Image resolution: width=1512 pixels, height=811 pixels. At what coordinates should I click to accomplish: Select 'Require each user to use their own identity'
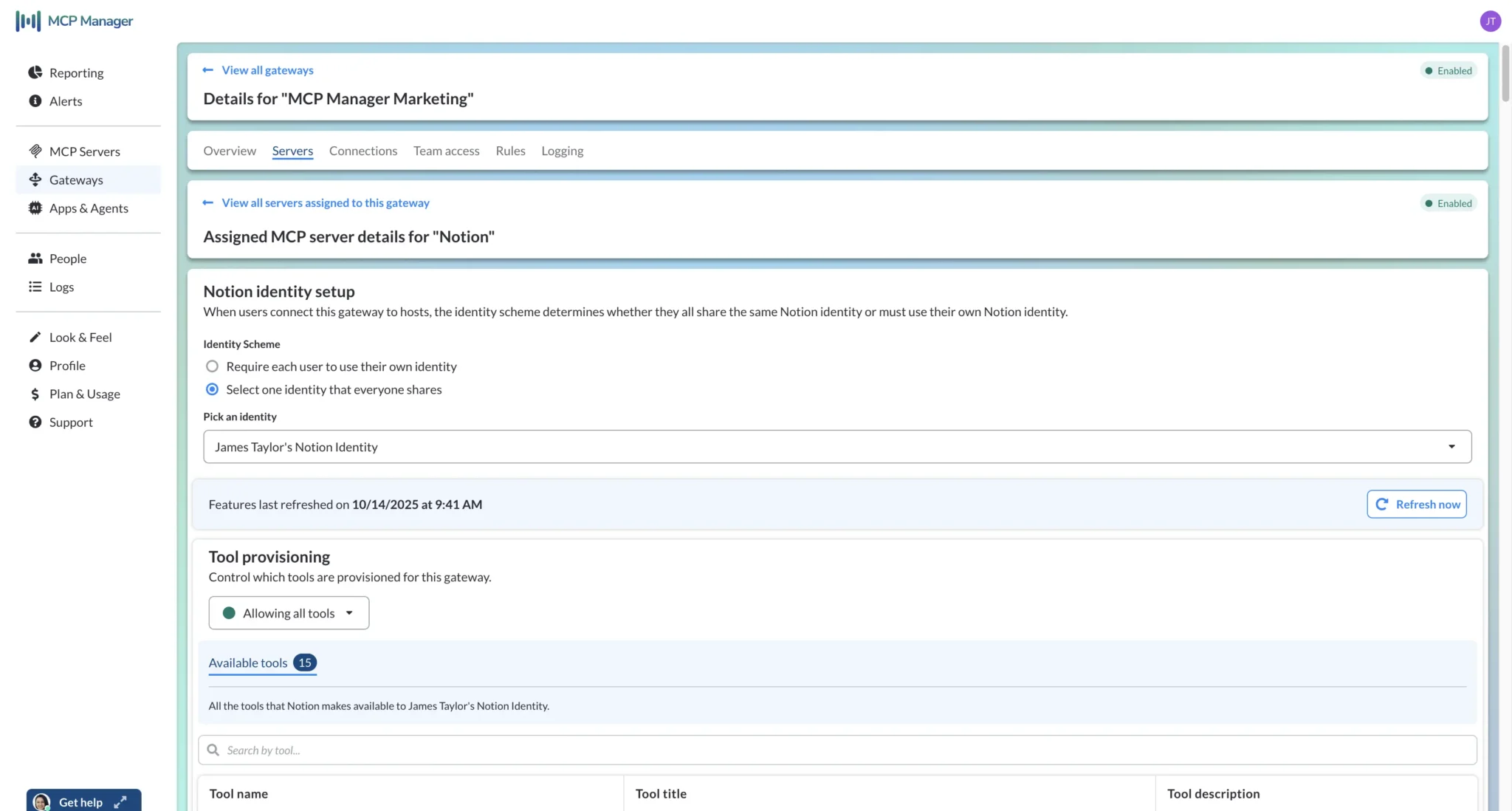click(x=212, y=366)
